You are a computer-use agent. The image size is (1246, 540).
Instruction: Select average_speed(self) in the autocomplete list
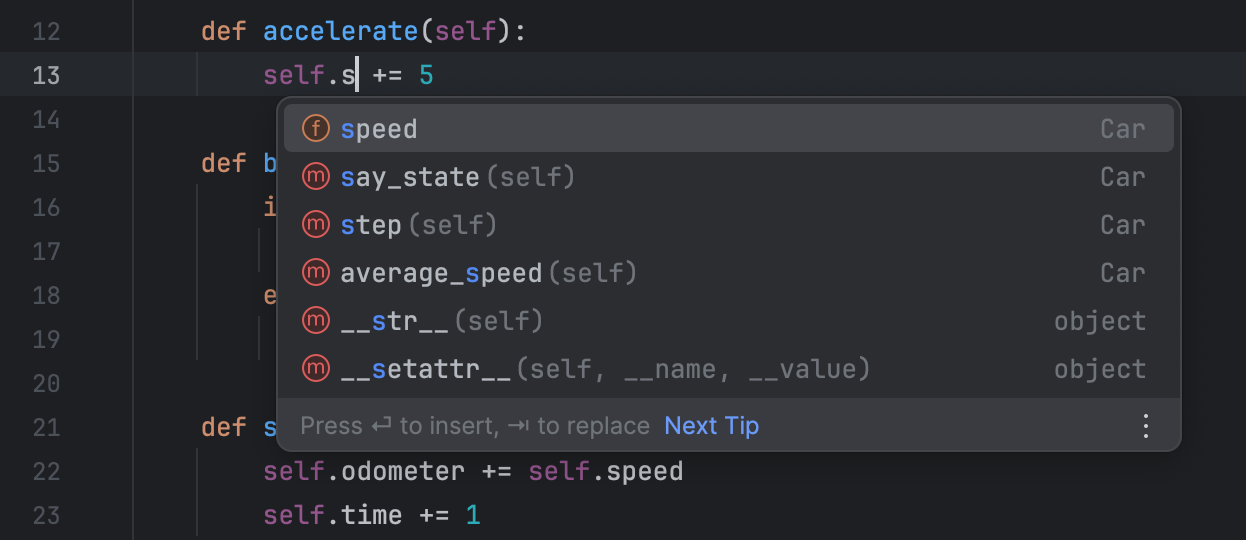coord(488,274)
